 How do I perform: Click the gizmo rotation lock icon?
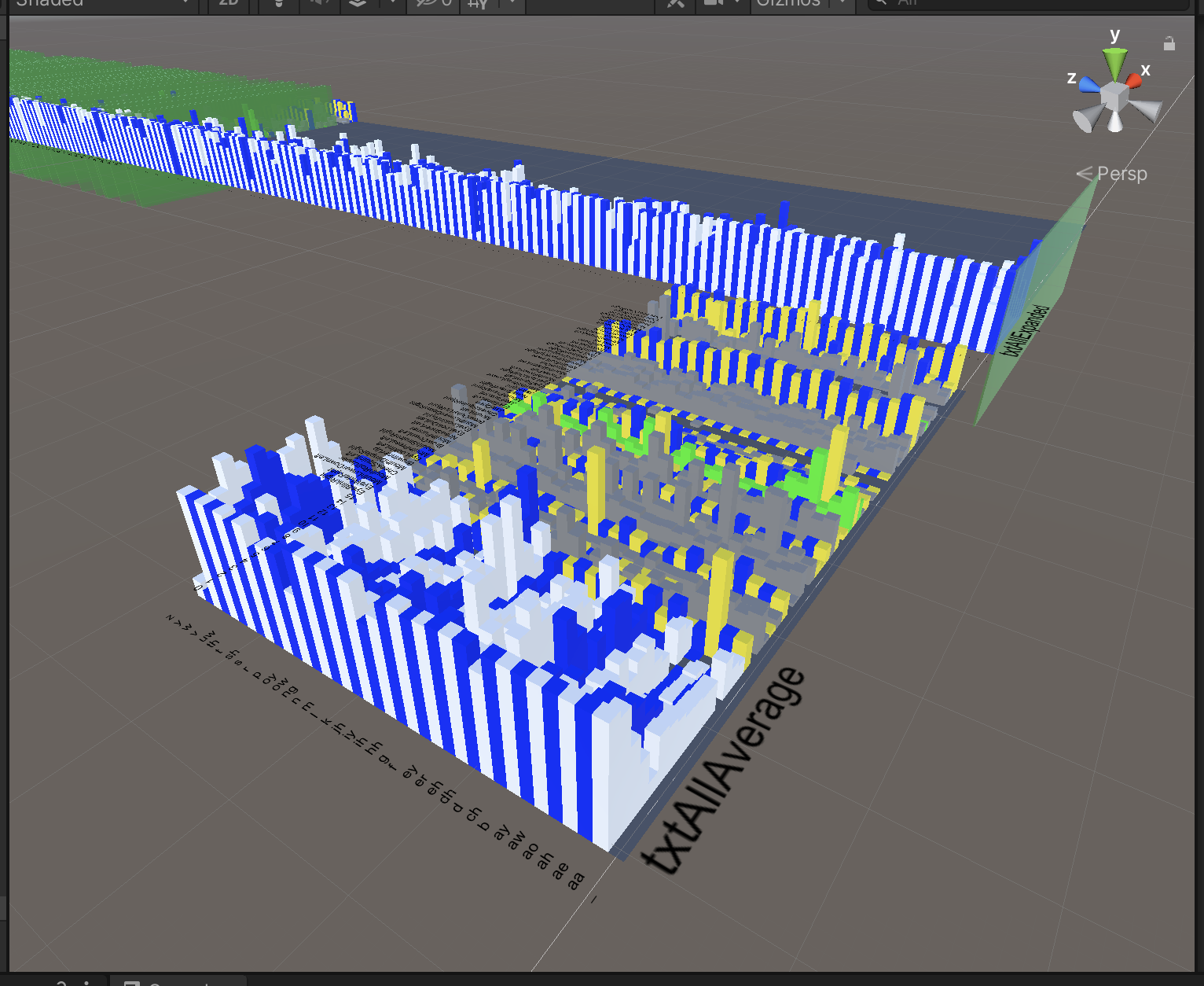1169,44
